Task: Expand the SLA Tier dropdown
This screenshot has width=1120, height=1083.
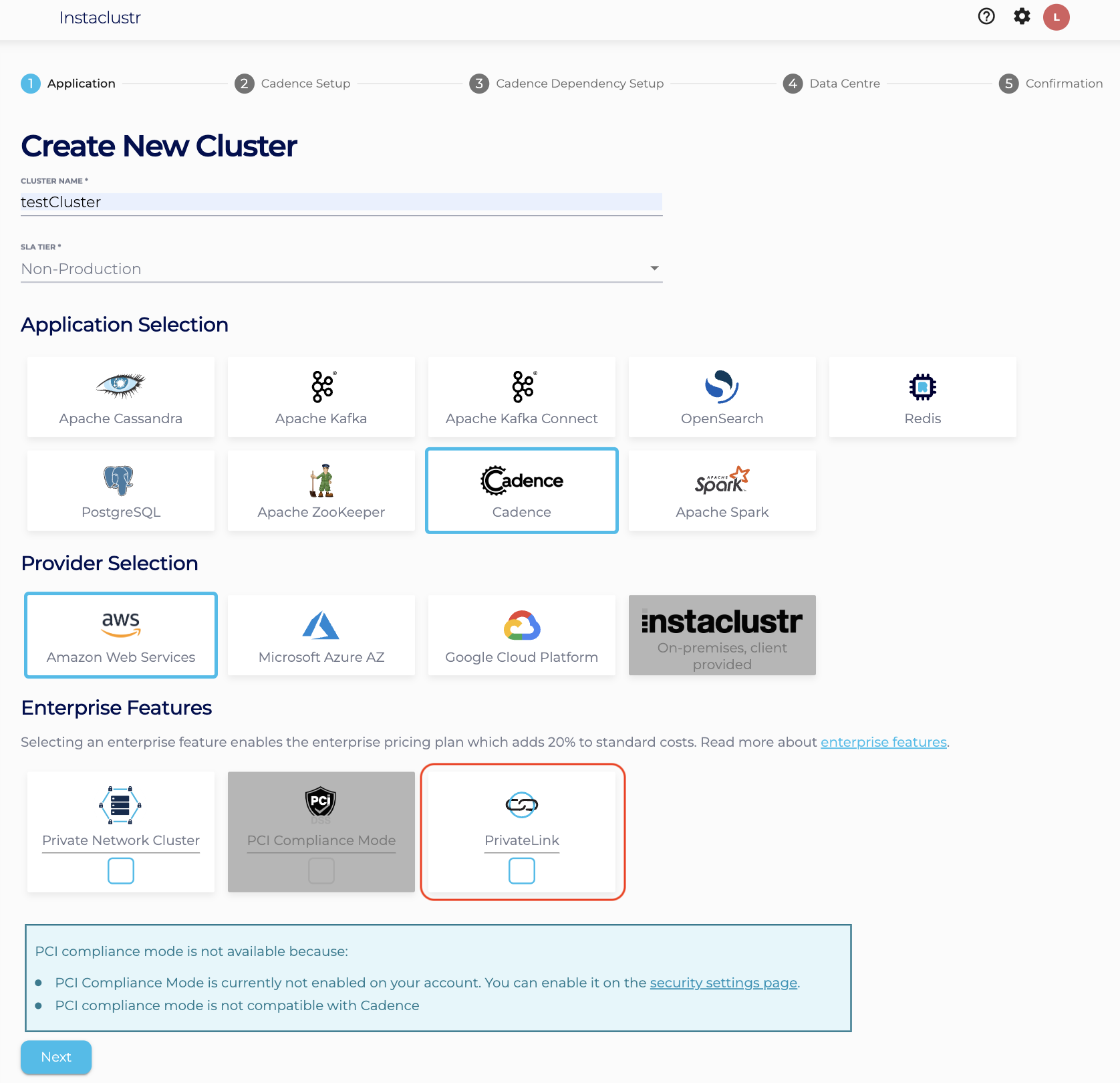Action: 341,269
